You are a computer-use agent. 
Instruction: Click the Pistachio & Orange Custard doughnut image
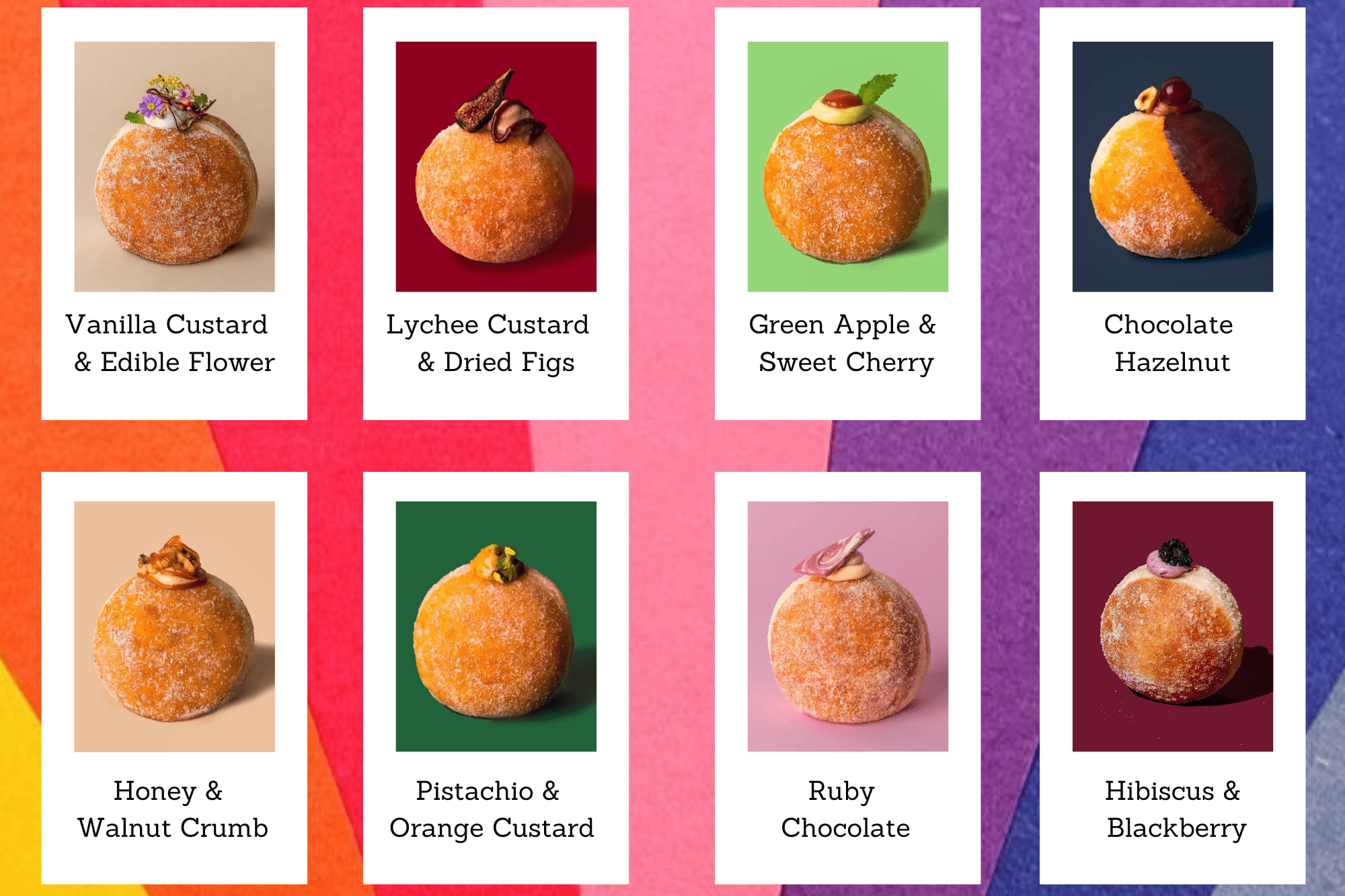pyautogui.click(x=496, y=626)
